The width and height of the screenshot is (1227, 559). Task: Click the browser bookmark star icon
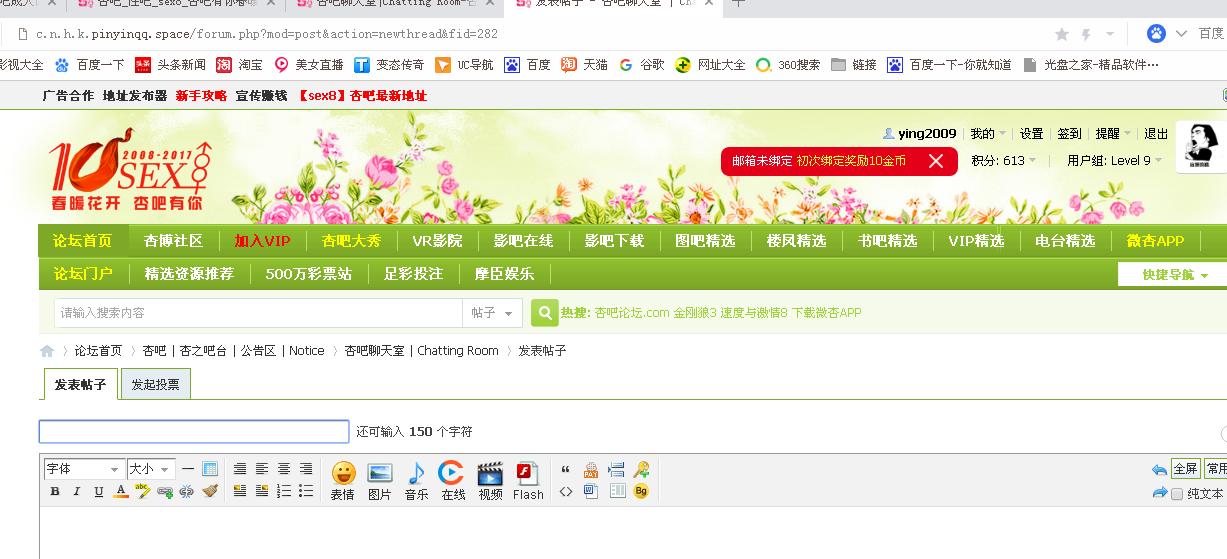coord(1062,34)
